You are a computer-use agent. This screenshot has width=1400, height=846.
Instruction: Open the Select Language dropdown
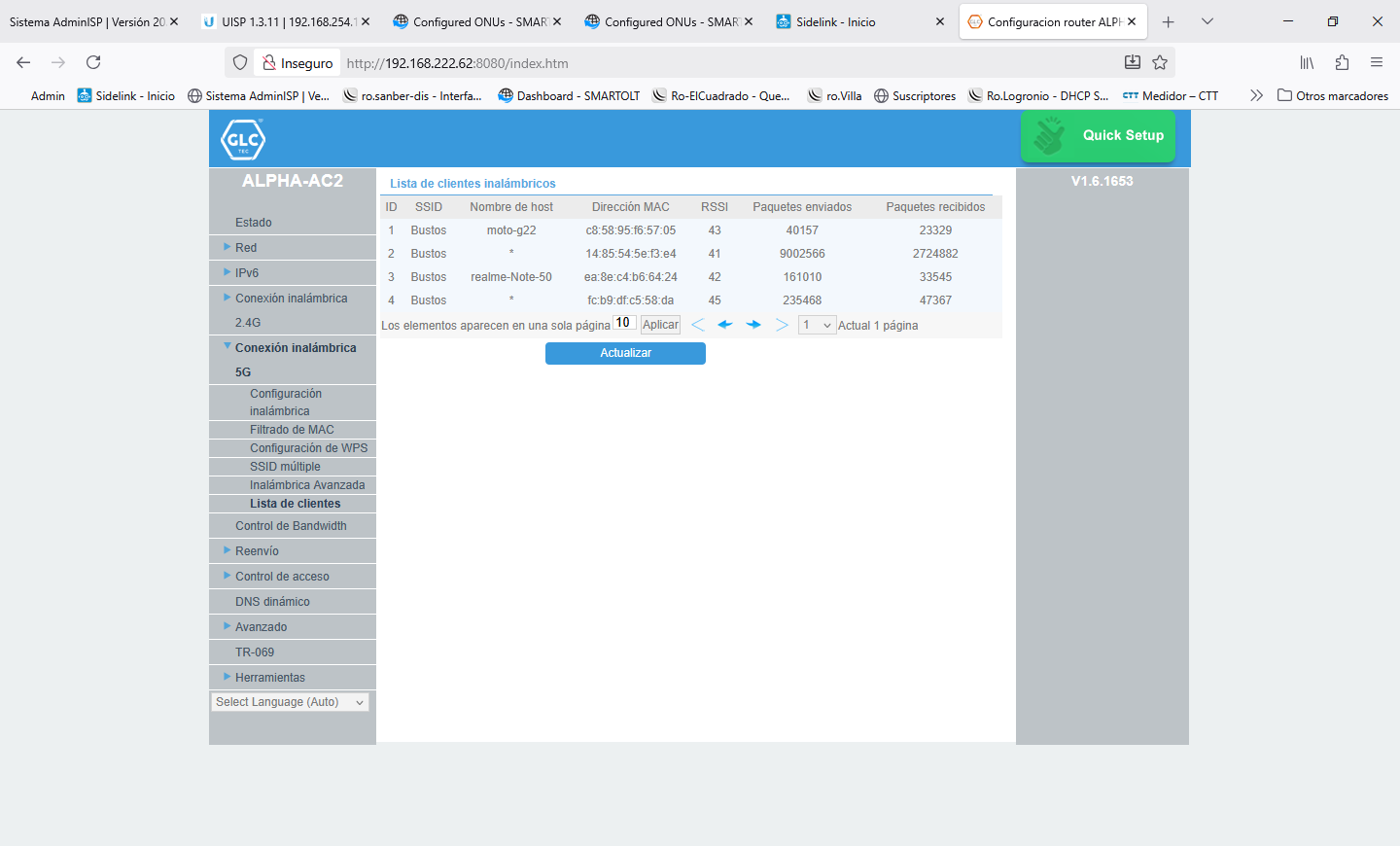pyautogui.click(x=290, y=702)
